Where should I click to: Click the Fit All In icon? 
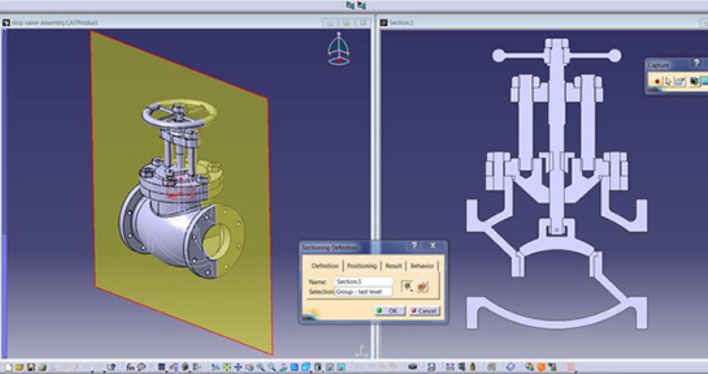click(227, 367)
